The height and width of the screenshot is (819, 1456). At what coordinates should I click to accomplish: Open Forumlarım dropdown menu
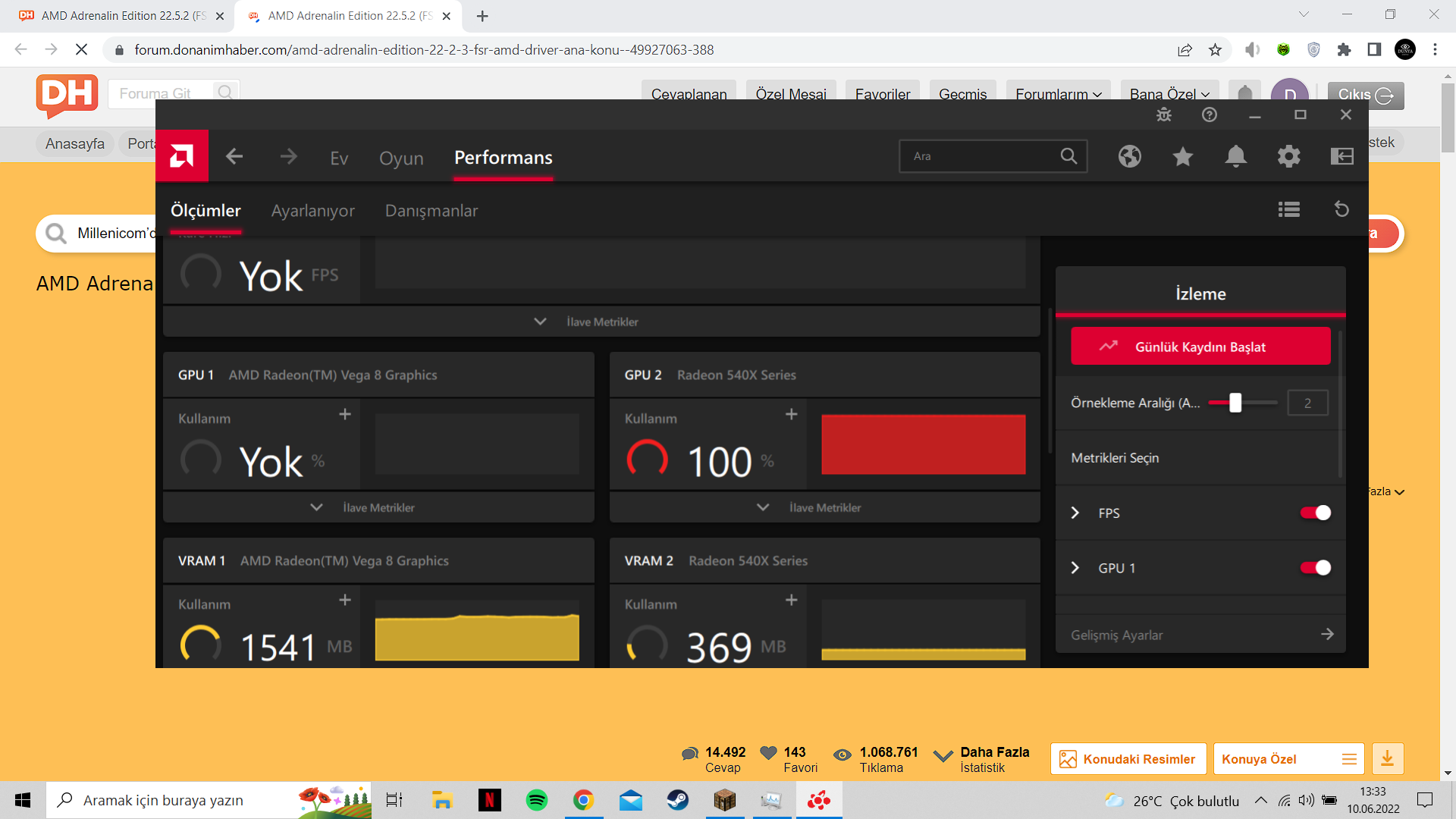click(x=1059, y=94)
